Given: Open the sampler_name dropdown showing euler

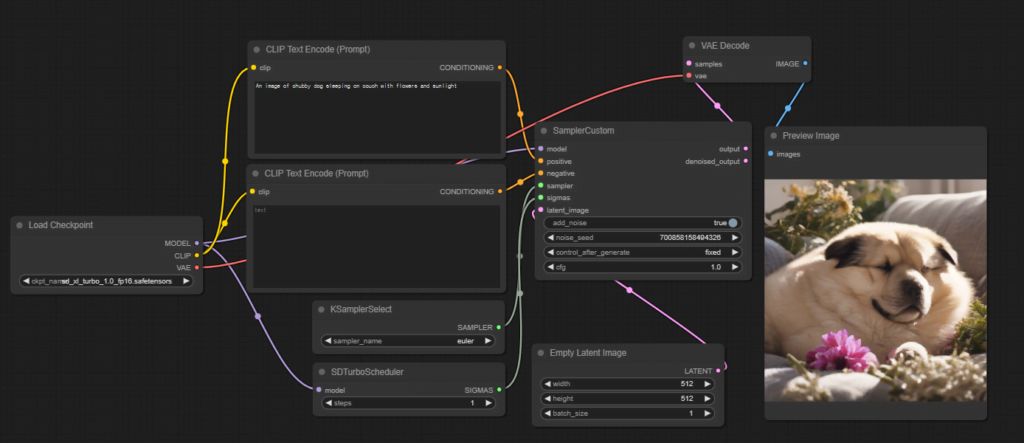Looking at the screenshot, I should [406, 341].
